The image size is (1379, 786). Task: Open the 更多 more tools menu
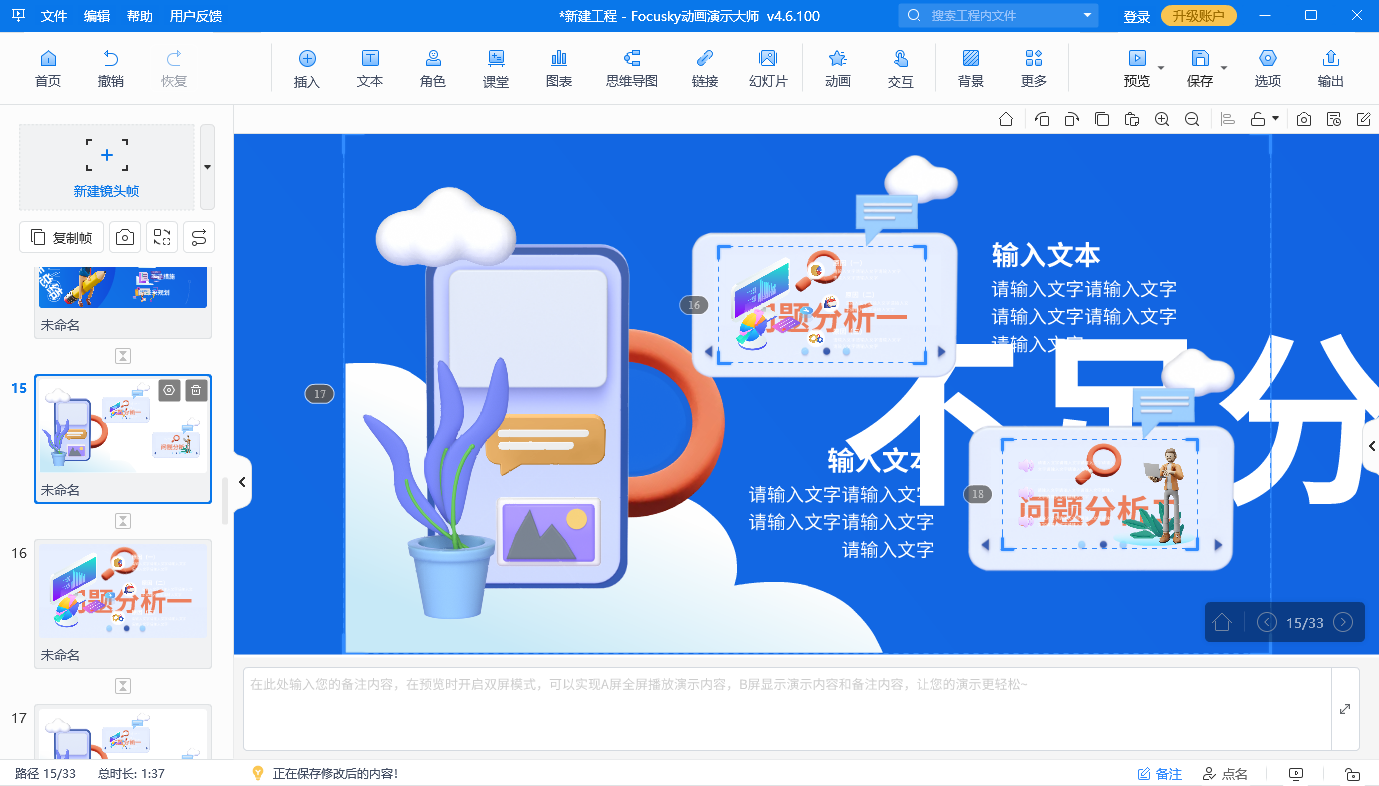1034,69
